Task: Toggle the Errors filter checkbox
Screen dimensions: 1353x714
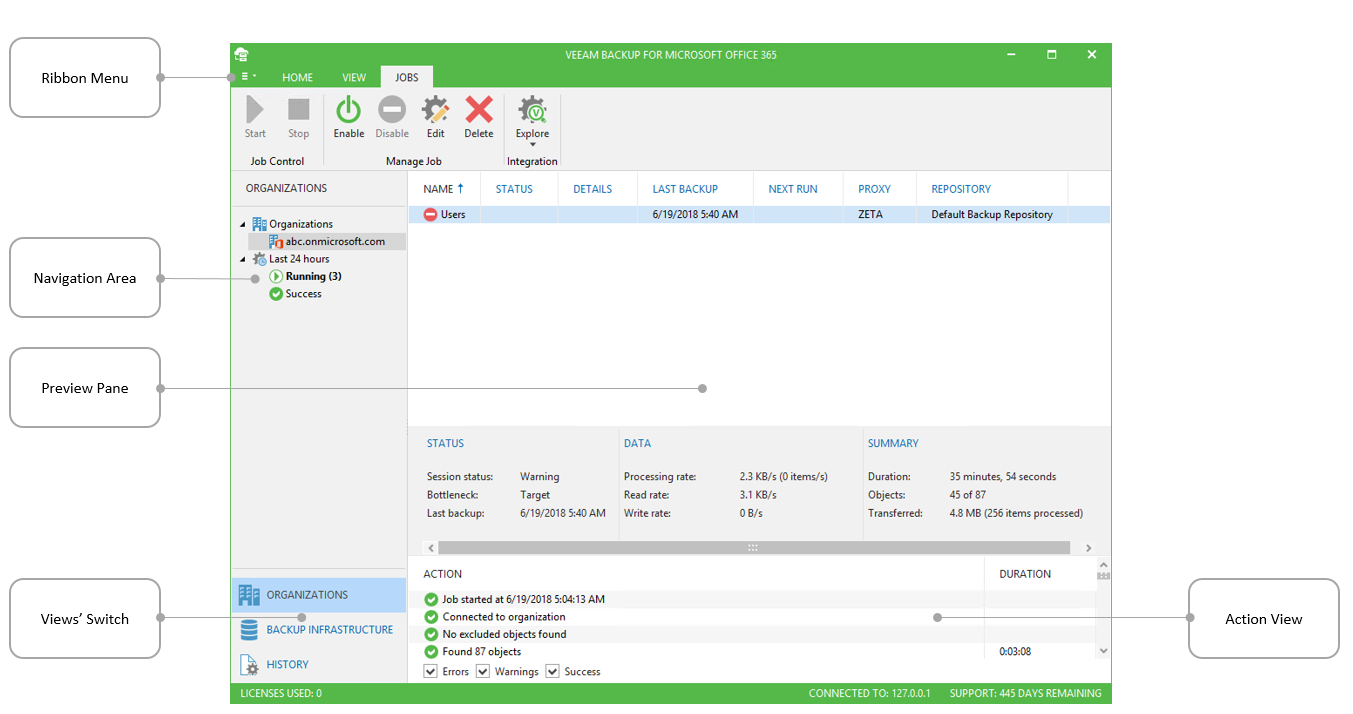Action: click(431, 671)
